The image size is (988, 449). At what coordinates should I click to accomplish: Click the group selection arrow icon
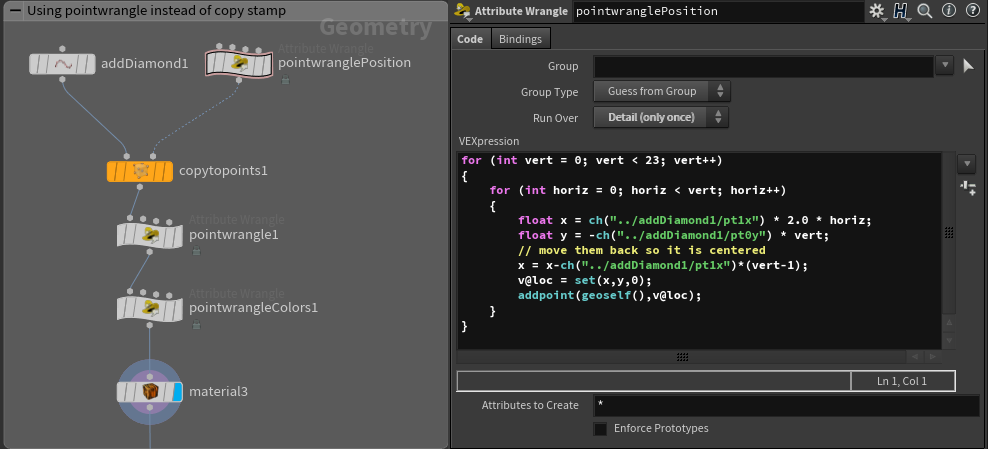[x=967, y=66]
